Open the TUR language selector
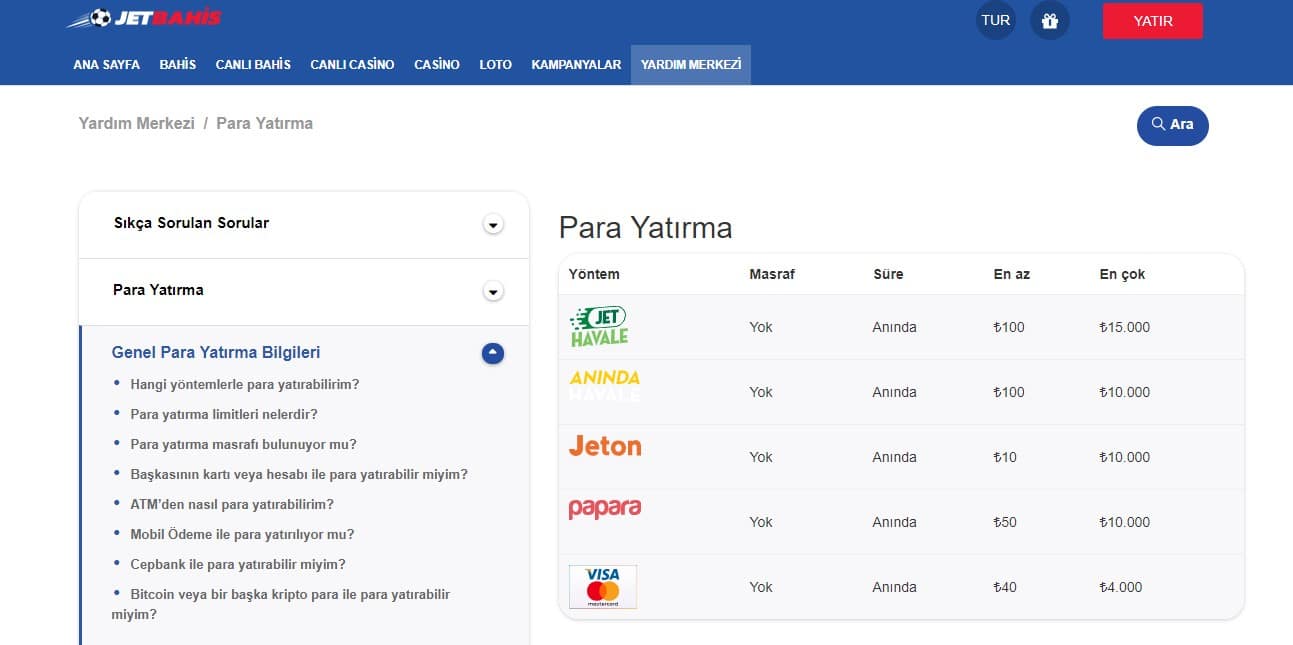This screenshot has width=1293, height=645. pos(995,20)
